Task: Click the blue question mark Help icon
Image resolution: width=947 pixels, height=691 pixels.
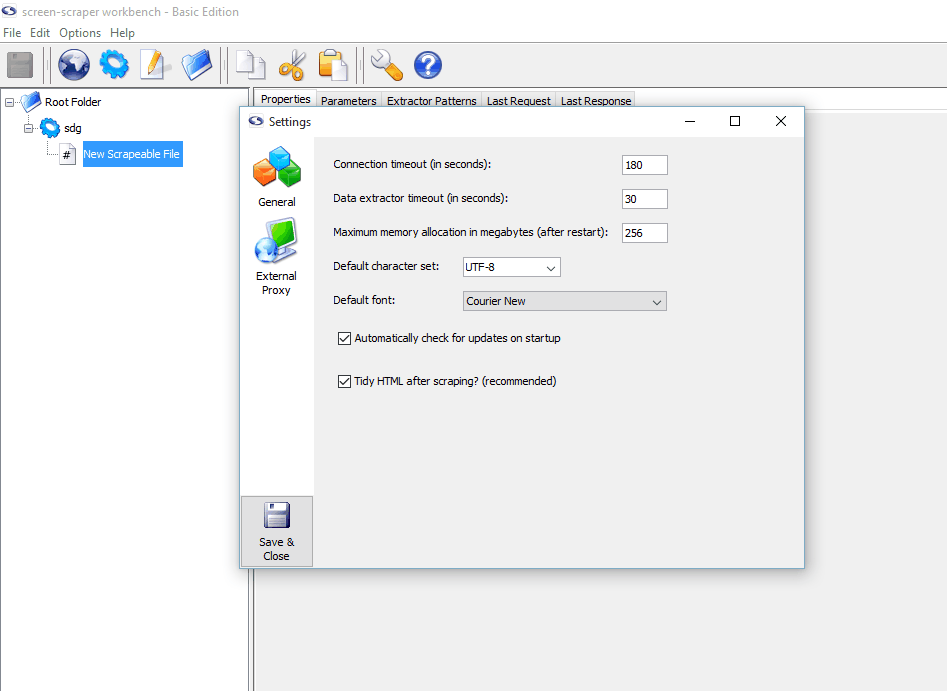Action: (x=428, y=65)
